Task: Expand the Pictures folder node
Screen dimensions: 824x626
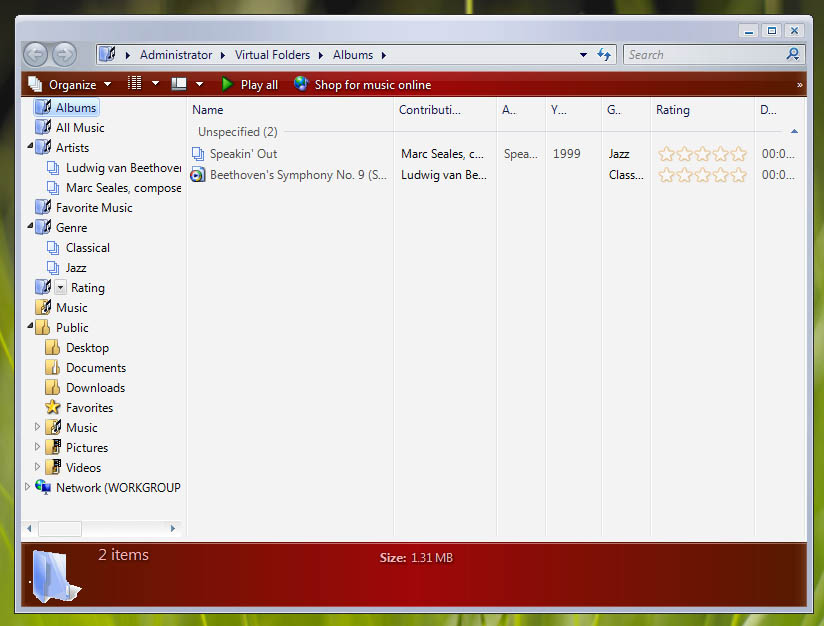Action: click(37, 447)
